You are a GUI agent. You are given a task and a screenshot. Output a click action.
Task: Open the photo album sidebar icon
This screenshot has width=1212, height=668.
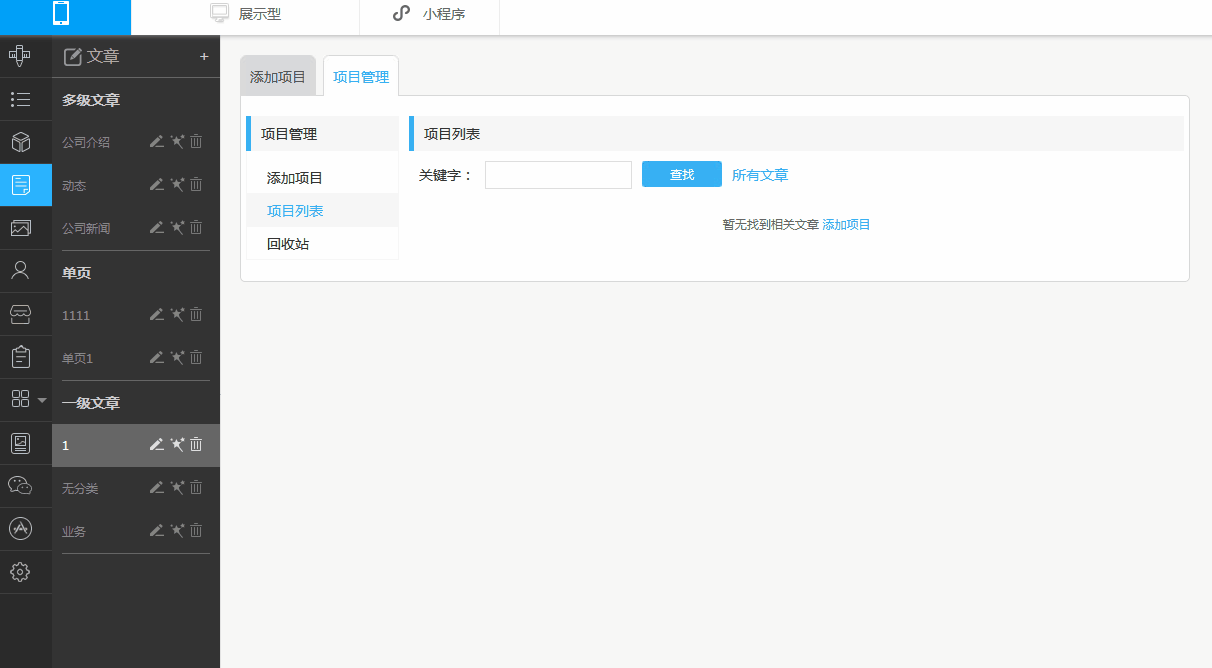(x=20, y=443)
